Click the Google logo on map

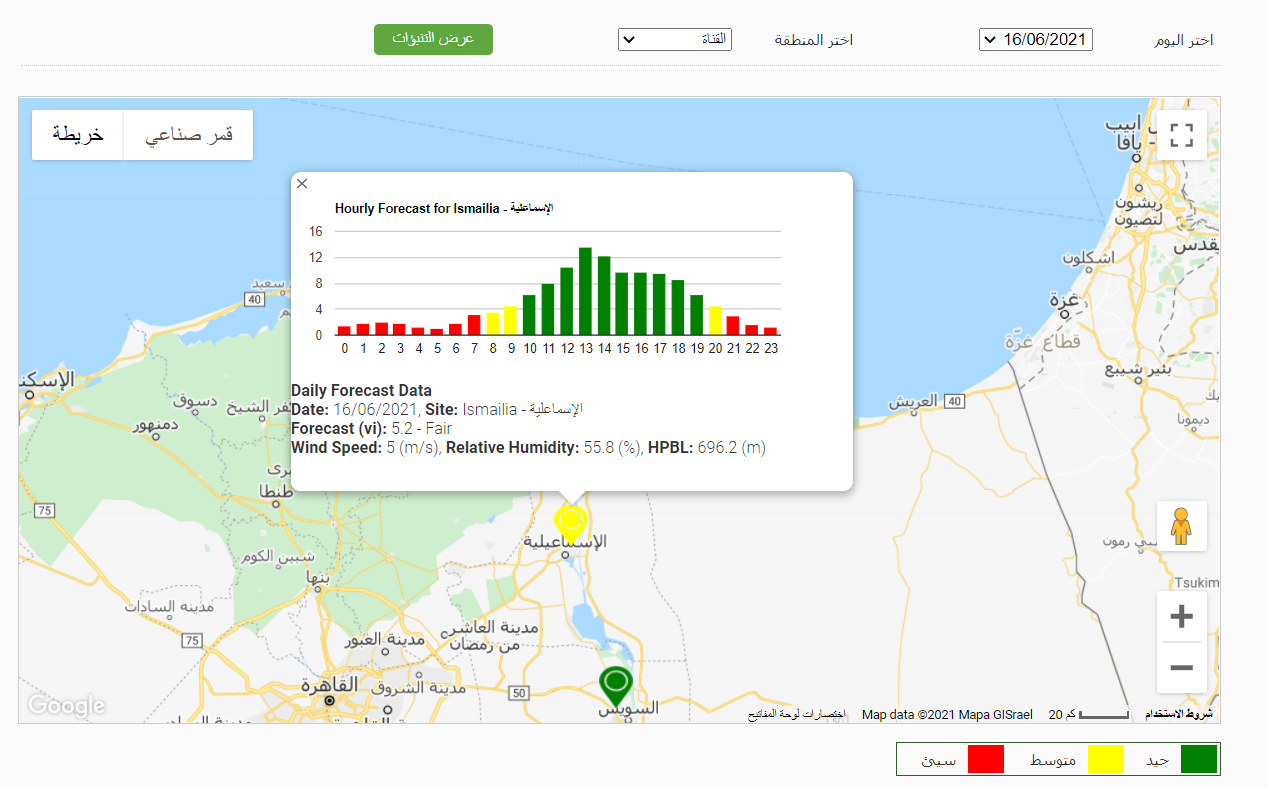(66, 705)
